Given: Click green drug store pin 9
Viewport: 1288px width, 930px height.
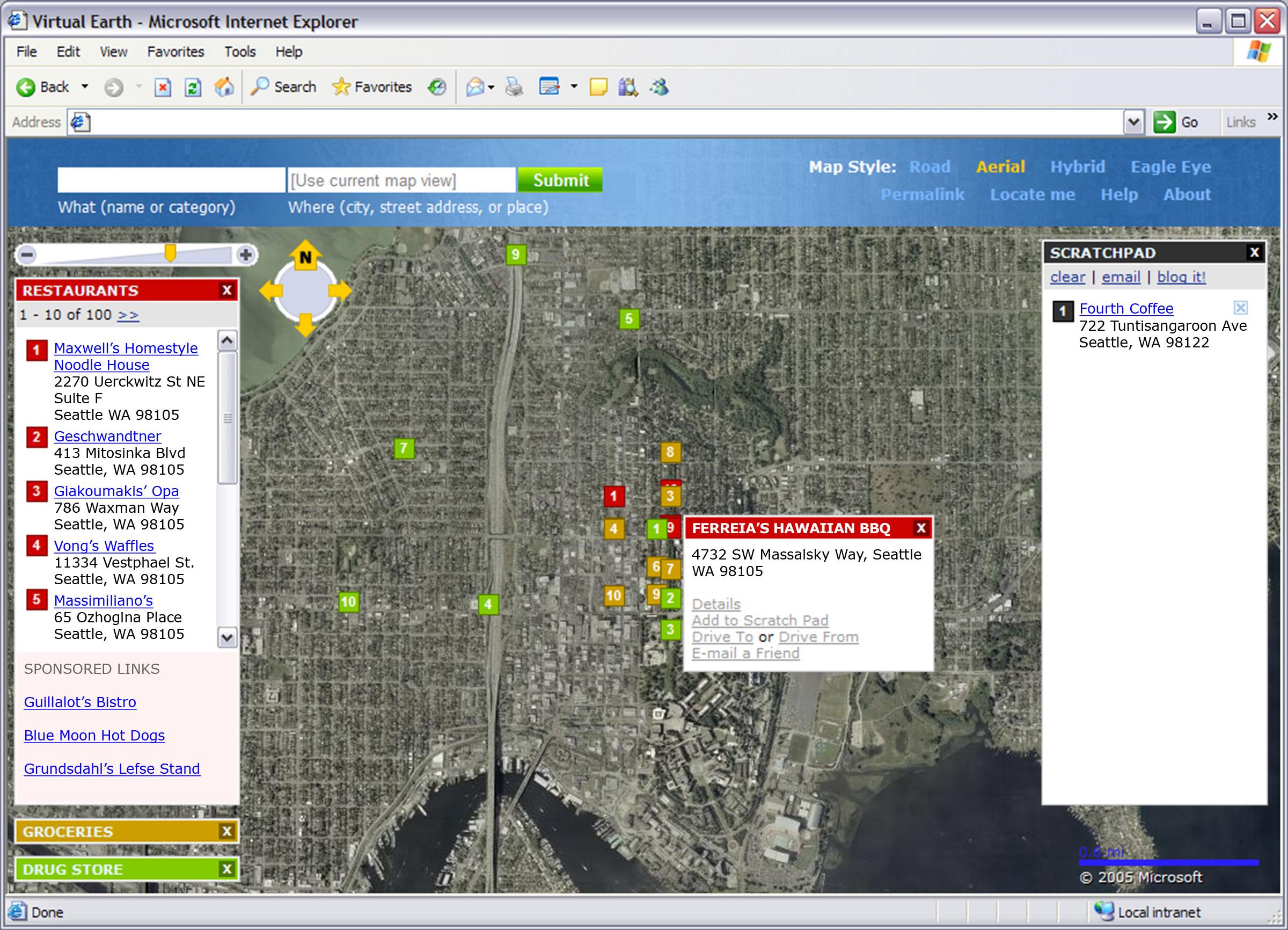Looking at the screenshot, I should 516,255.
